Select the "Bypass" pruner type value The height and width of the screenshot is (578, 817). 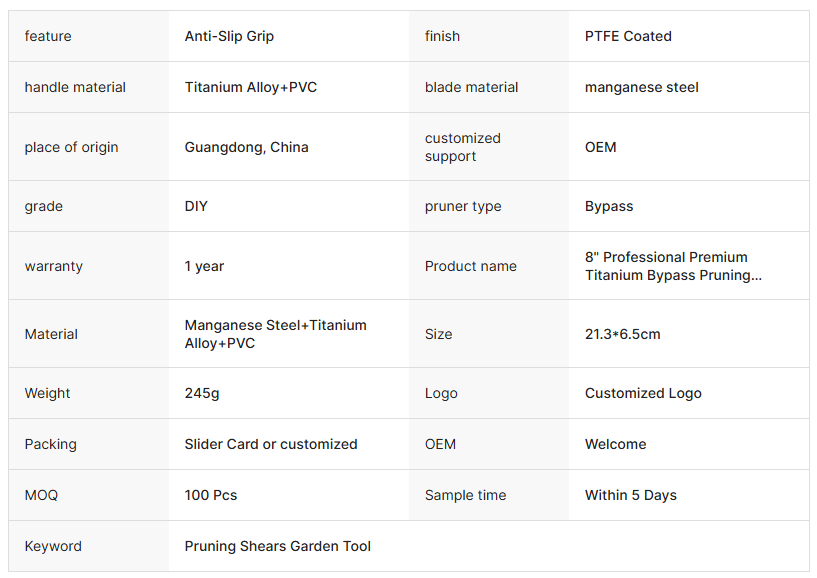609,206
